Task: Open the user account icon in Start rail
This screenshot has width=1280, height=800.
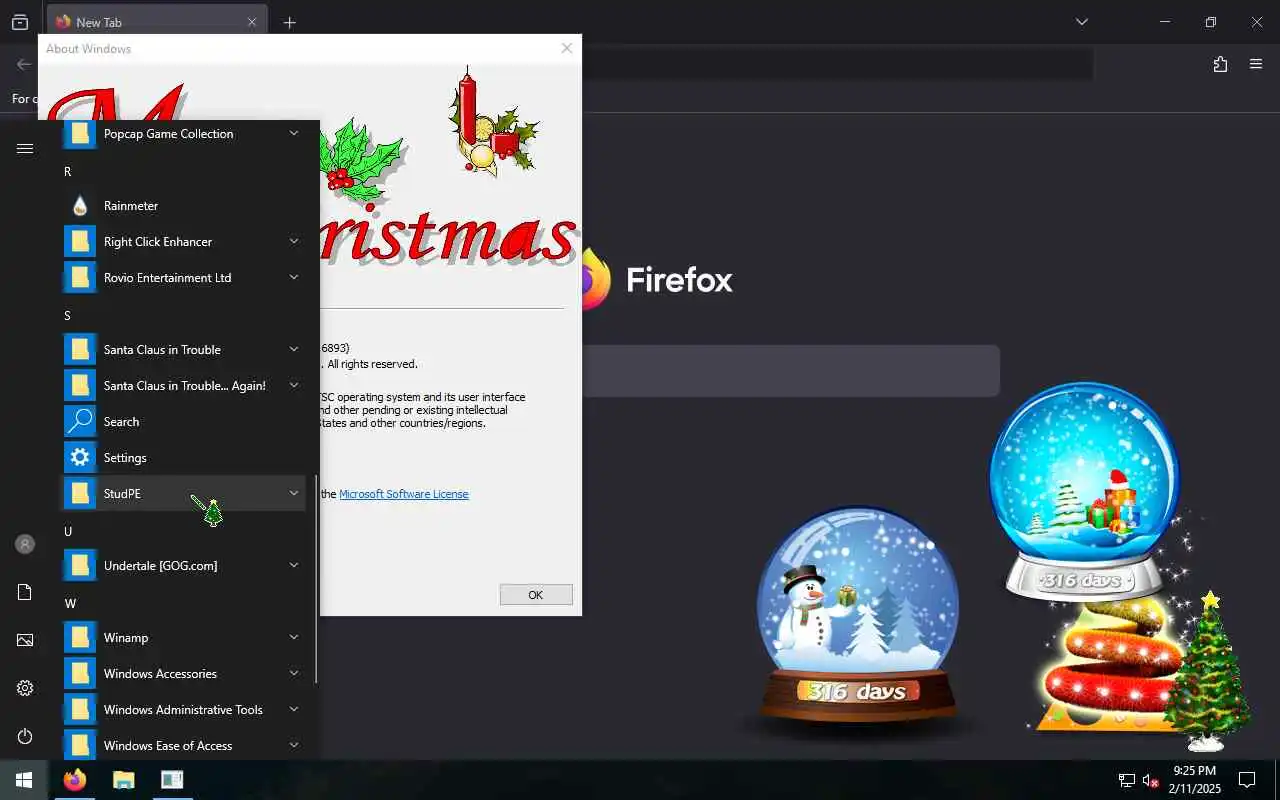Action: tap(25, 544)
